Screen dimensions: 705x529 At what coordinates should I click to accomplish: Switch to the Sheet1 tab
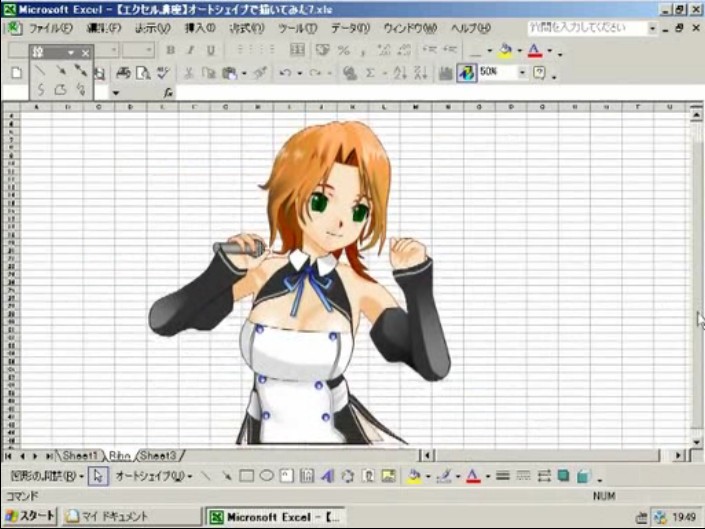click(x=80, y=456)
